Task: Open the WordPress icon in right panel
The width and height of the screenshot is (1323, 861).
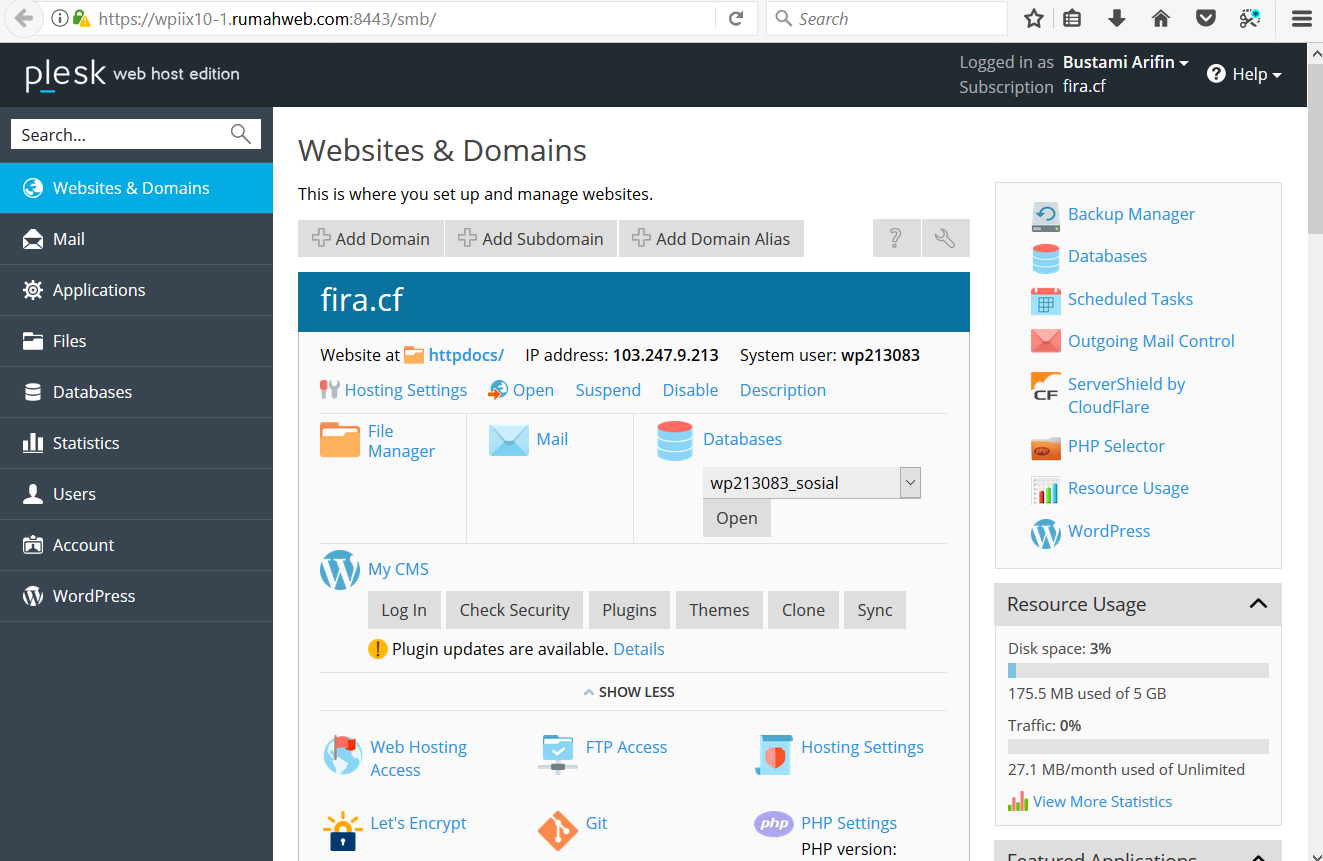Action: pyautogui.click(x=1045, y=533)
